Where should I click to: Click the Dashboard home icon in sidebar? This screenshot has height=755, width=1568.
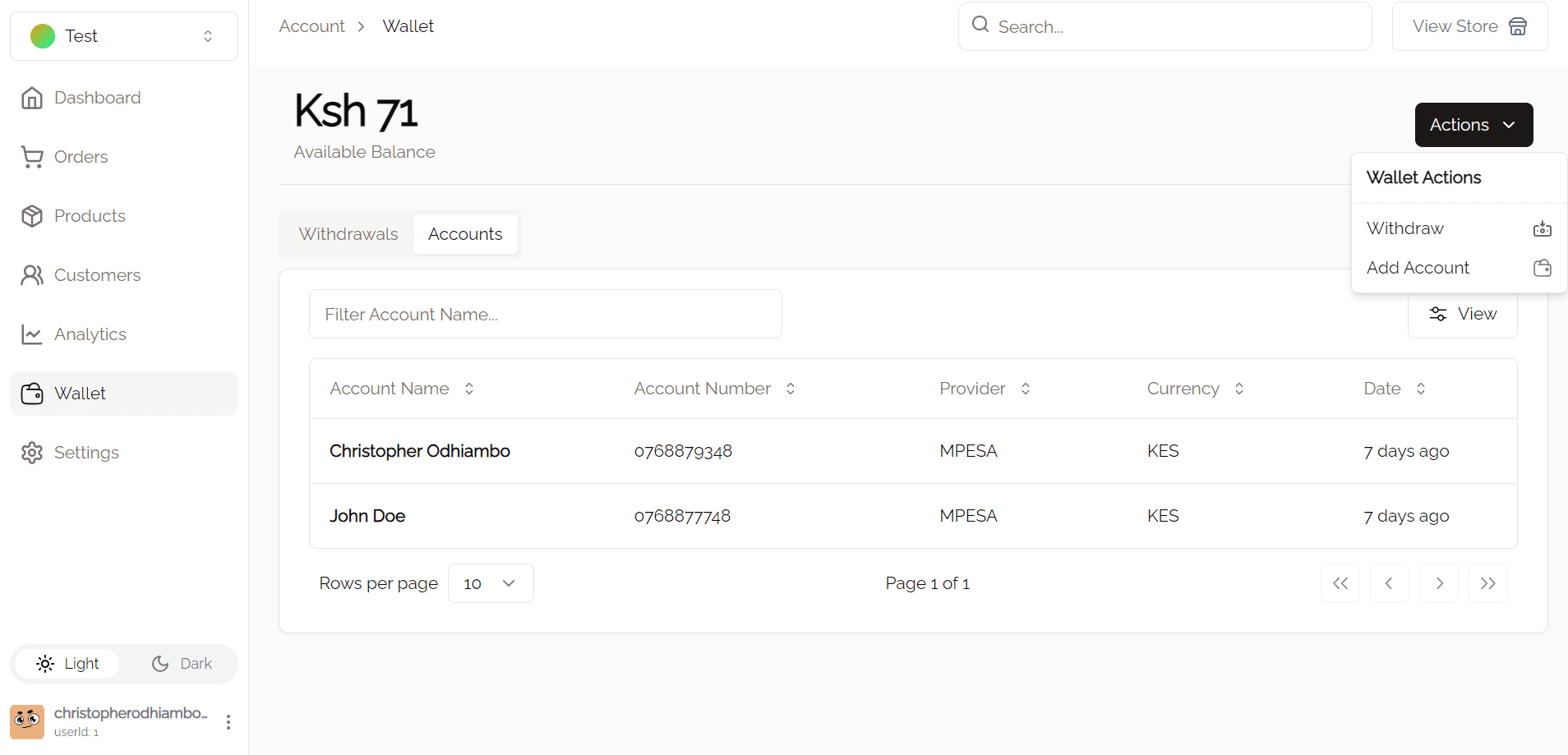pyautogui.click(x=32, y=98)
